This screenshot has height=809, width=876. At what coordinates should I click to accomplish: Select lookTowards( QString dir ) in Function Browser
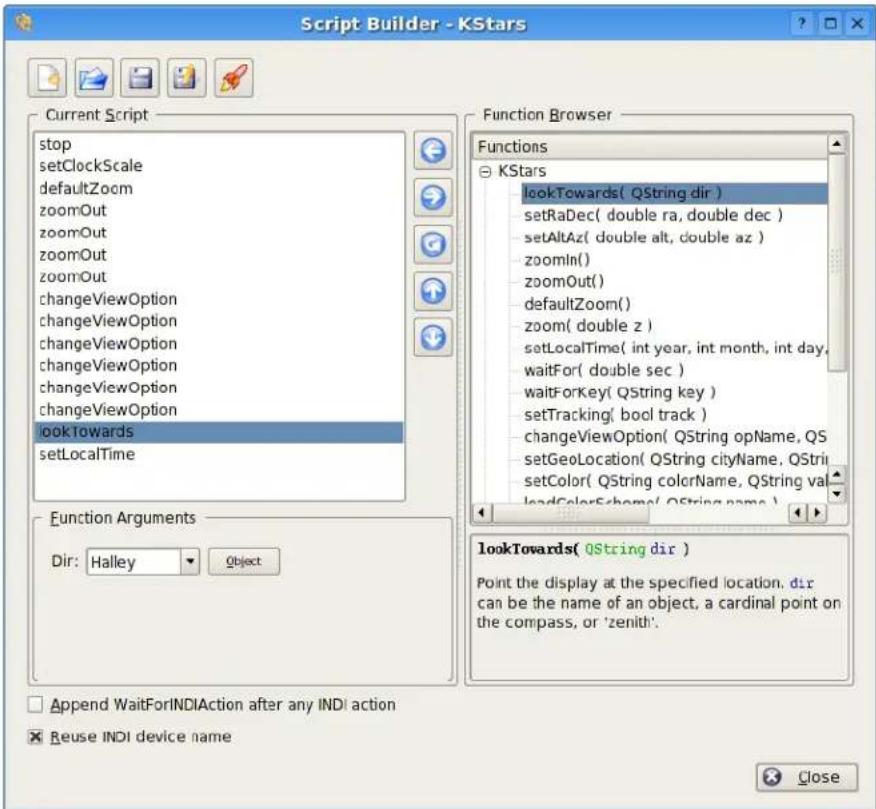click(x=675, y=193)
